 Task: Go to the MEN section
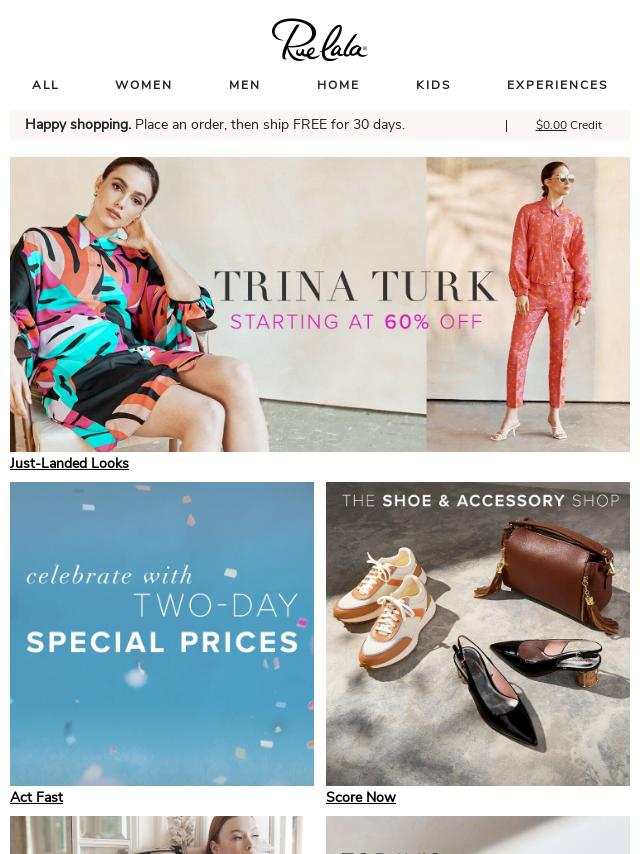pos(245,85)
